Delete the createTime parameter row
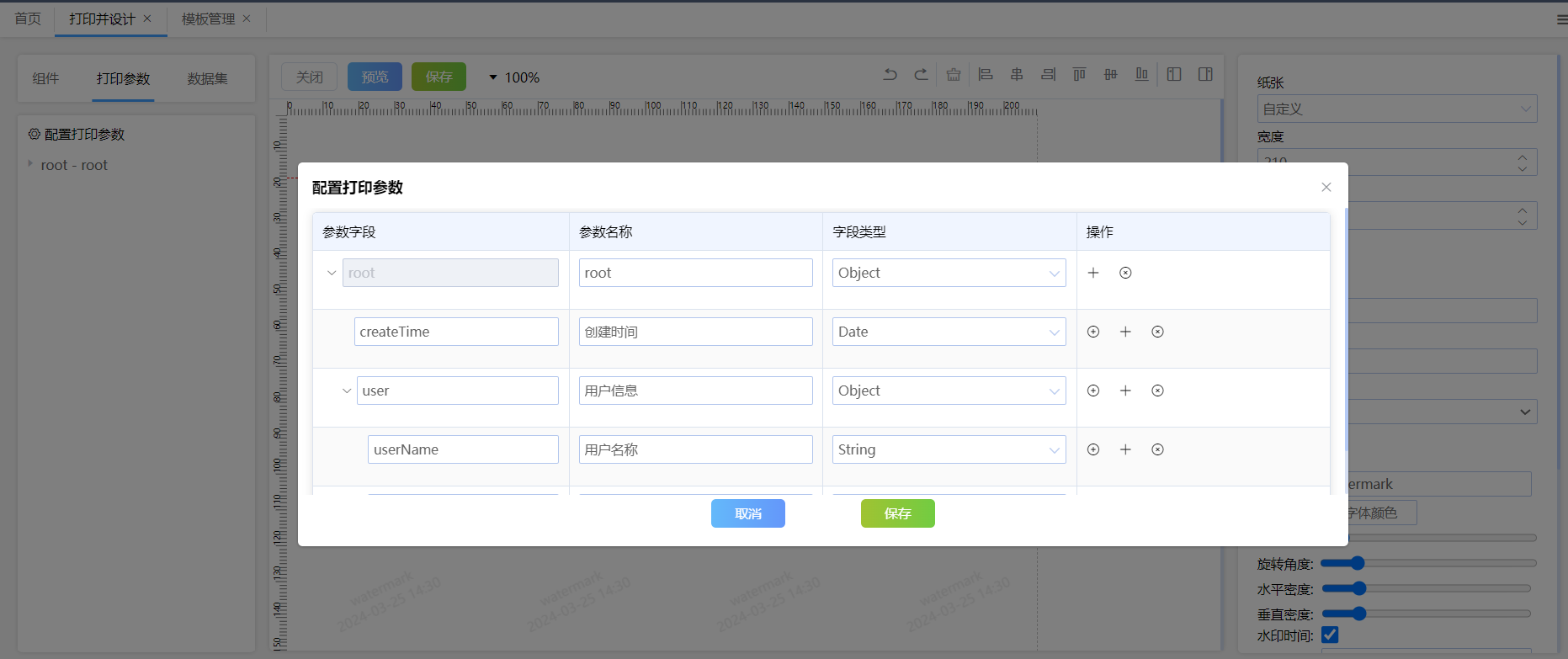Image resolution: width=1568 pixels, height=659 pixels. [1157, 332]
